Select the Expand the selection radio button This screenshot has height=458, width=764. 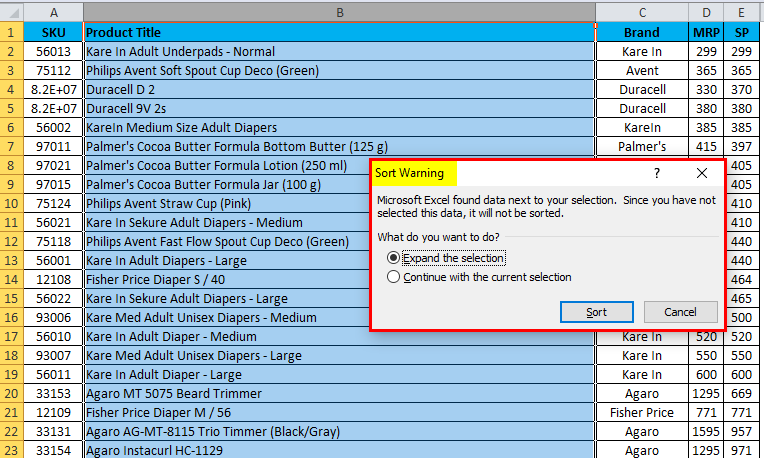[393, 258]
